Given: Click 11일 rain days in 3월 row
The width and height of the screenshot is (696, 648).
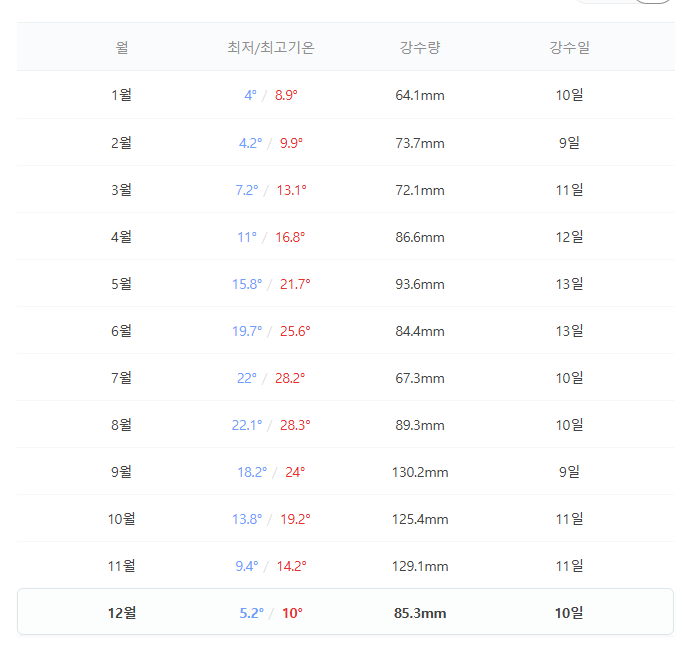Looking at the screenshot, I should (x=569, y=190).
